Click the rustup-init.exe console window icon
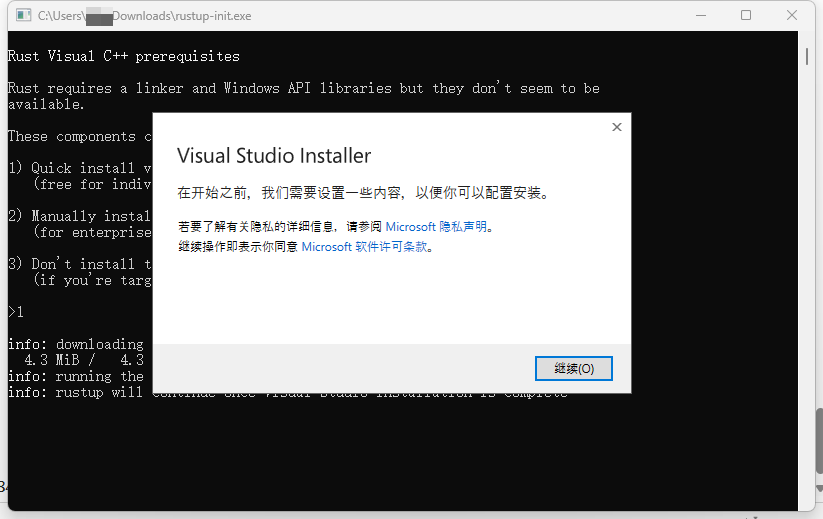Viewport: 823px width, 519px height. tap(23, 15)
